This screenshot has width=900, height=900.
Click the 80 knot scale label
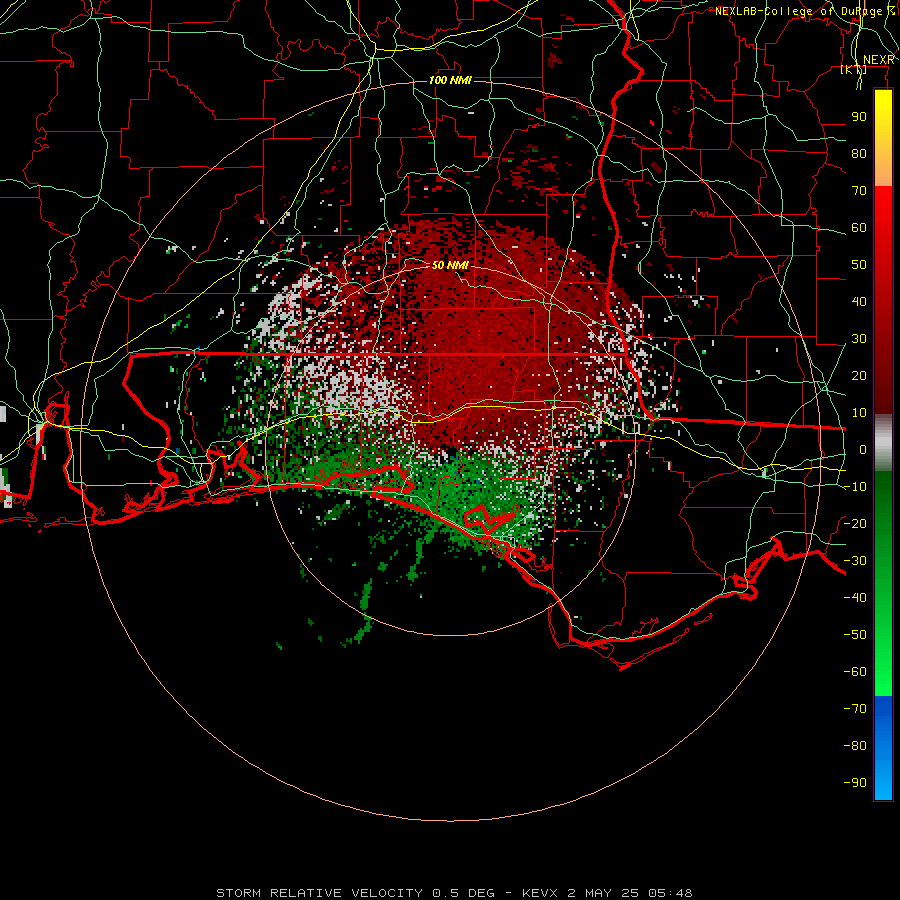point(859,153)
